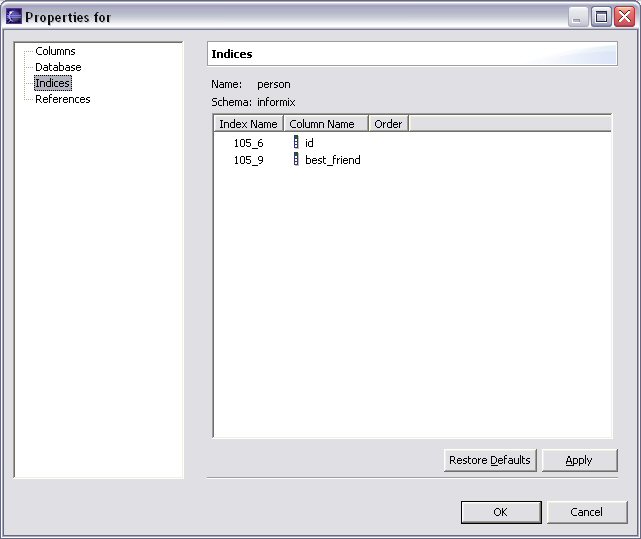The width and height of the screenshot is (641, 539).
Task: Select index row 105_6
Action: (x=248, y=143)
